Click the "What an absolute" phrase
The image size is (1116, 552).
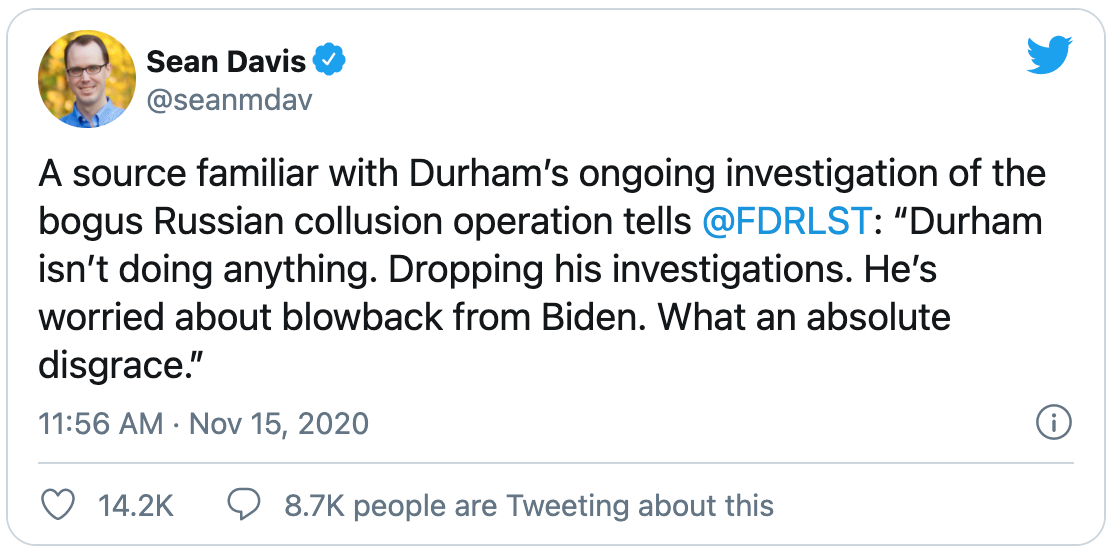[804, 319]
